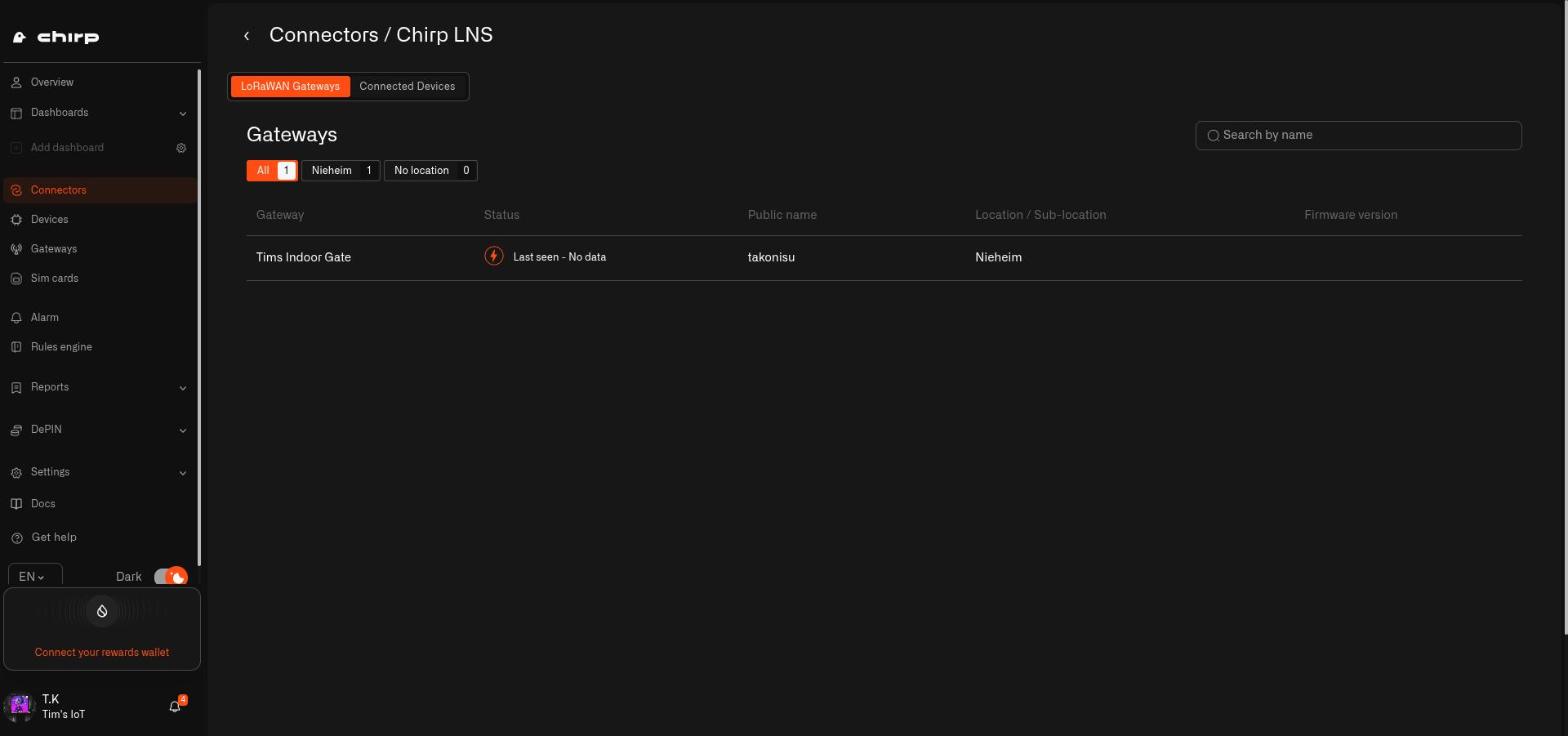Click the Alarm bell icon
Viewport: 1568px width, 736px height.
pos(16,317)
